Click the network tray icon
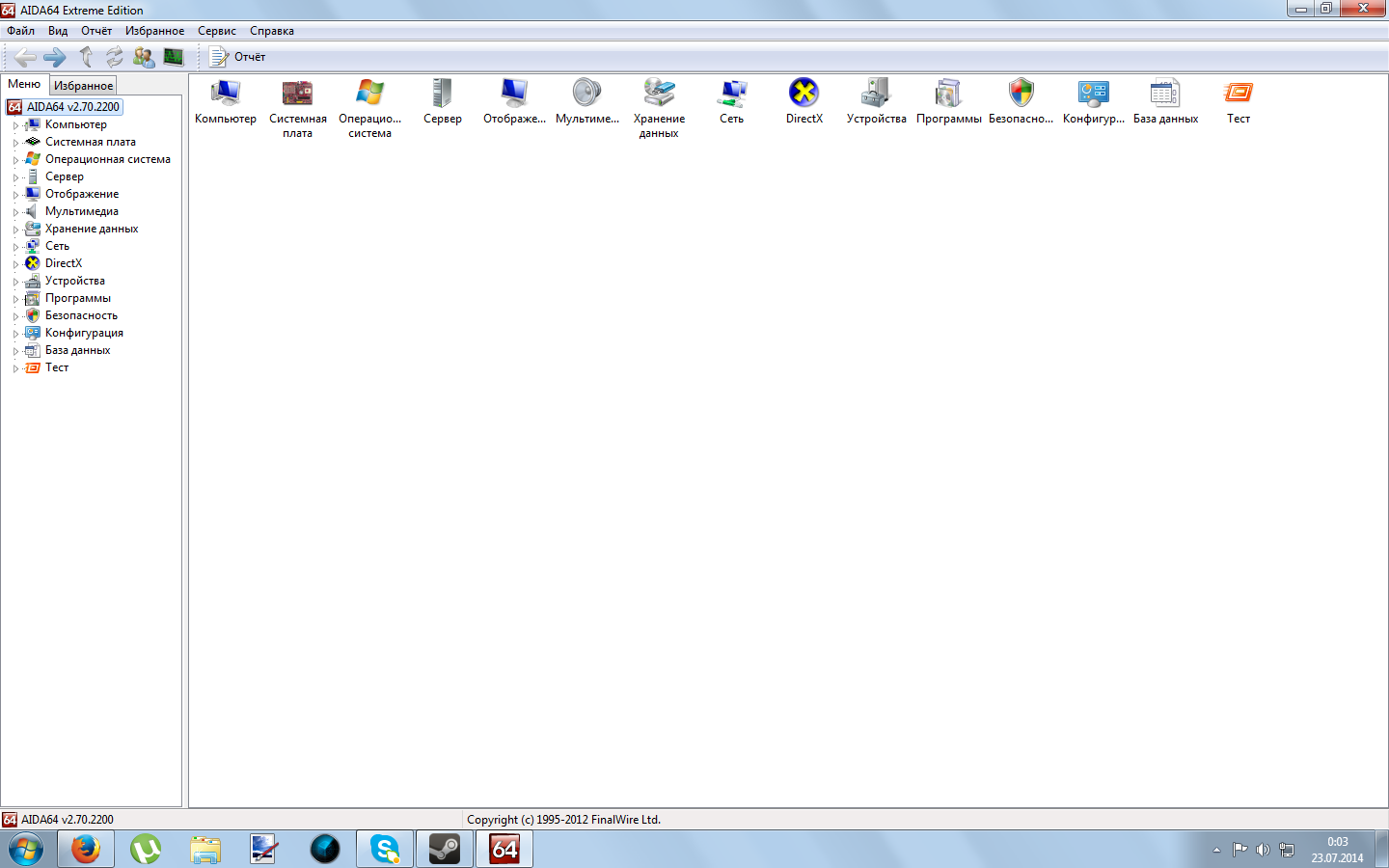The height and width of the screenshot is (868, 1389). coord(1287,850)
